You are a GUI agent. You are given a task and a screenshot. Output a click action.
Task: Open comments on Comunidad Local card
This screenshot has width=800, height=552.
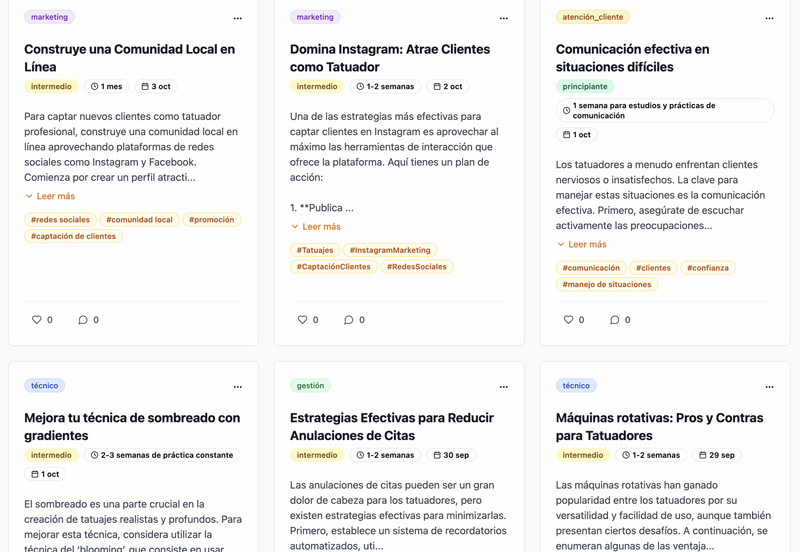coord(83,320)
